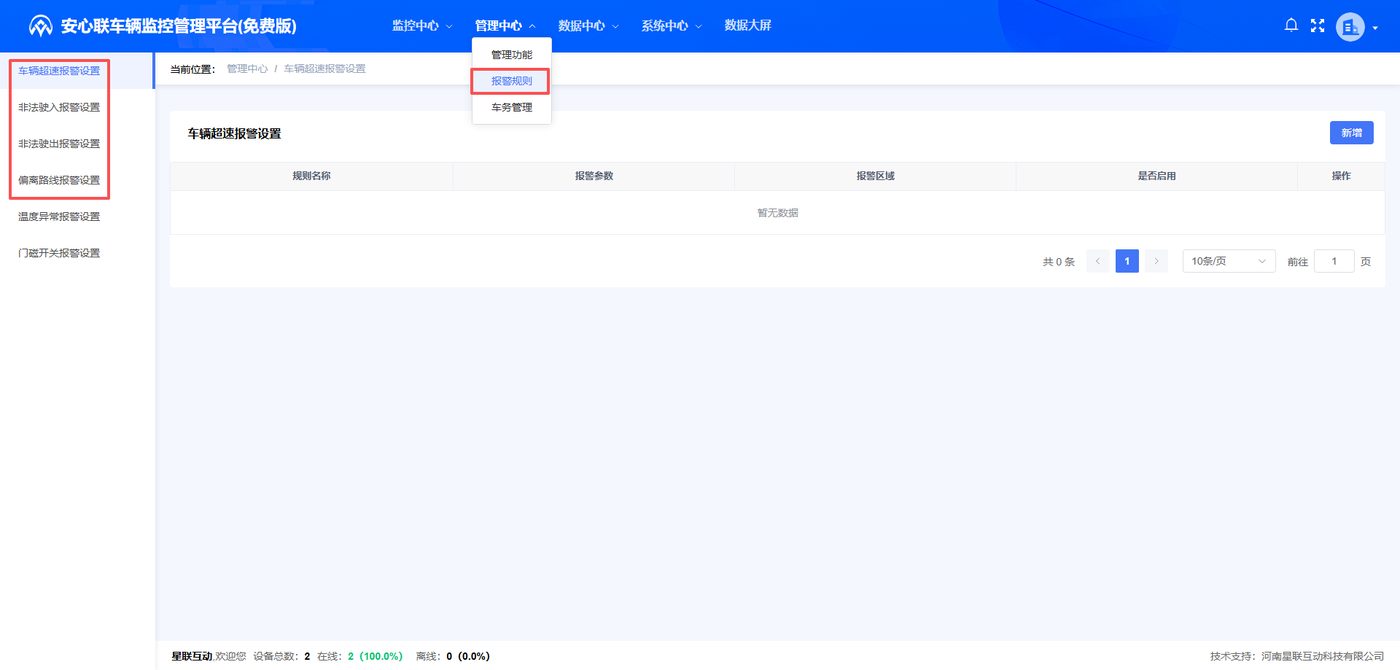Image resolution: width=1400 pixels, height=670 pixels.
Task: Open 门磁开关报警设置 in sidebar
Action: pyautogui.click(x=59, y=253)
